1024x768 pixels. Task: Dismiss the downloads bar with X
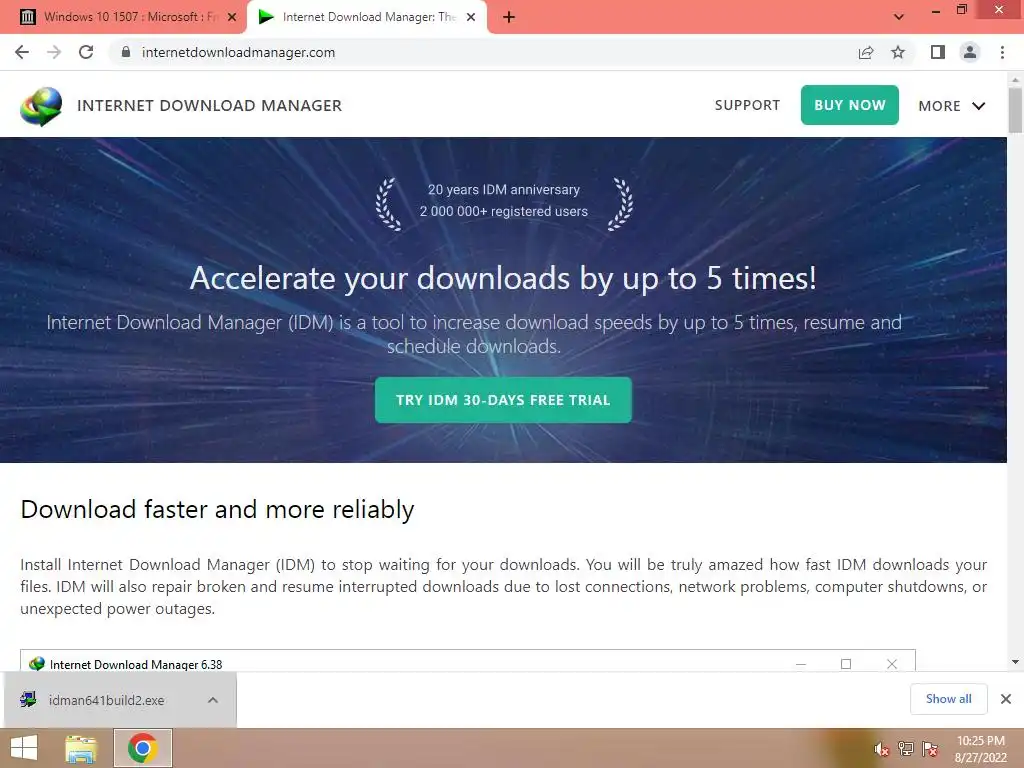[x=1006, y=699]
